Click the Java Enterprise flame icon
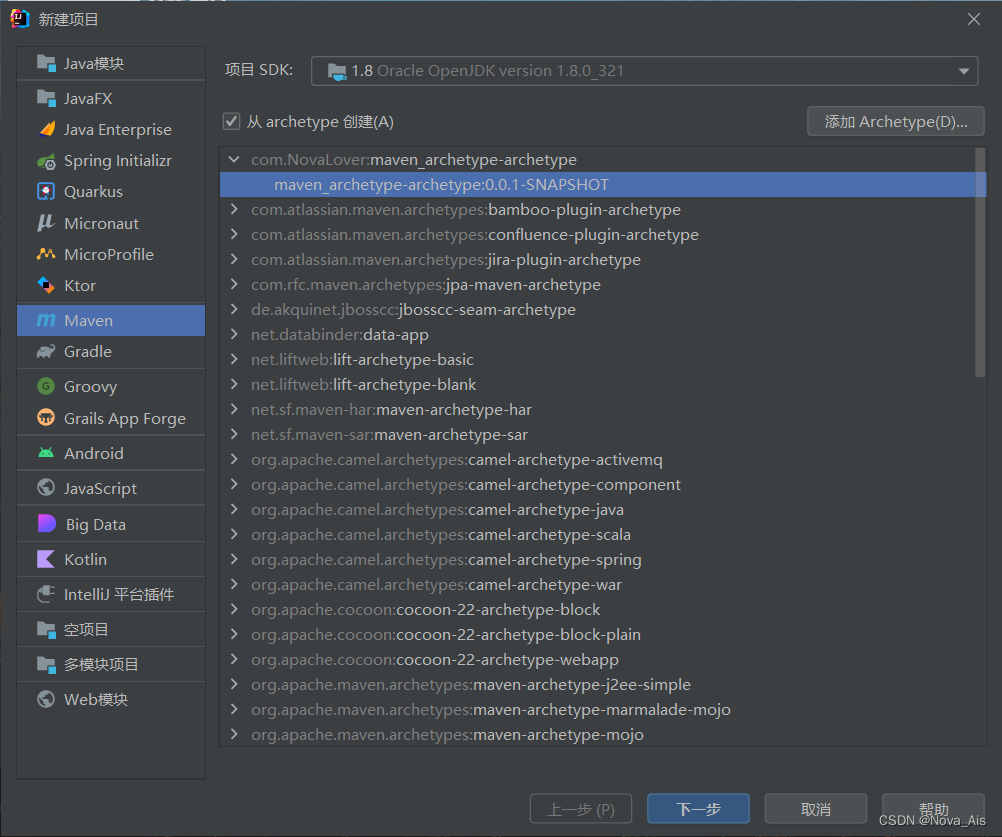Image resolution: width=1002 pixels, height=837 pixels. pos(47,129)
